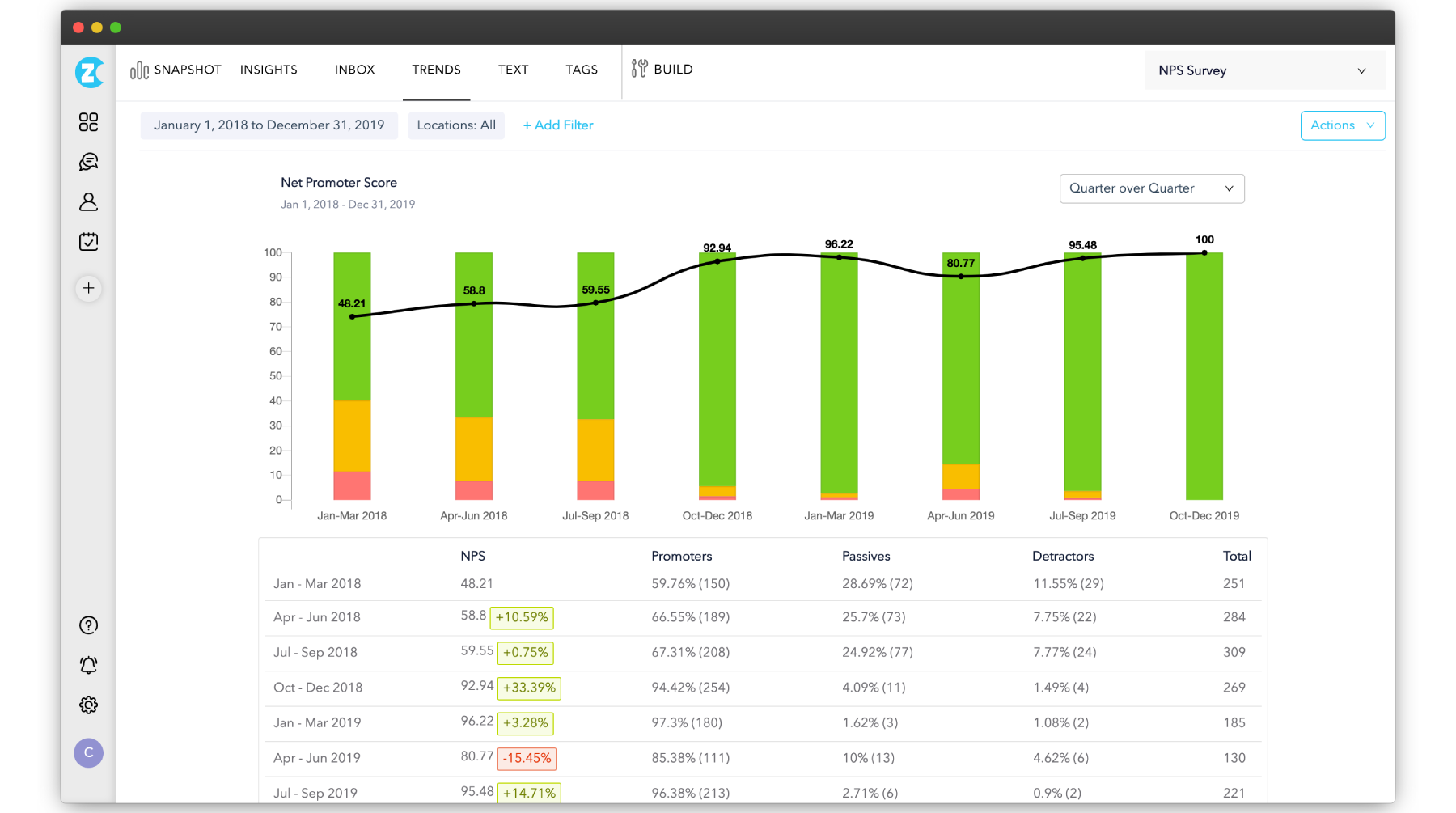Click the user avatar labeled C
Image resolution: width=1456 pixels, height=813 pixels.
tap(88, 753)
